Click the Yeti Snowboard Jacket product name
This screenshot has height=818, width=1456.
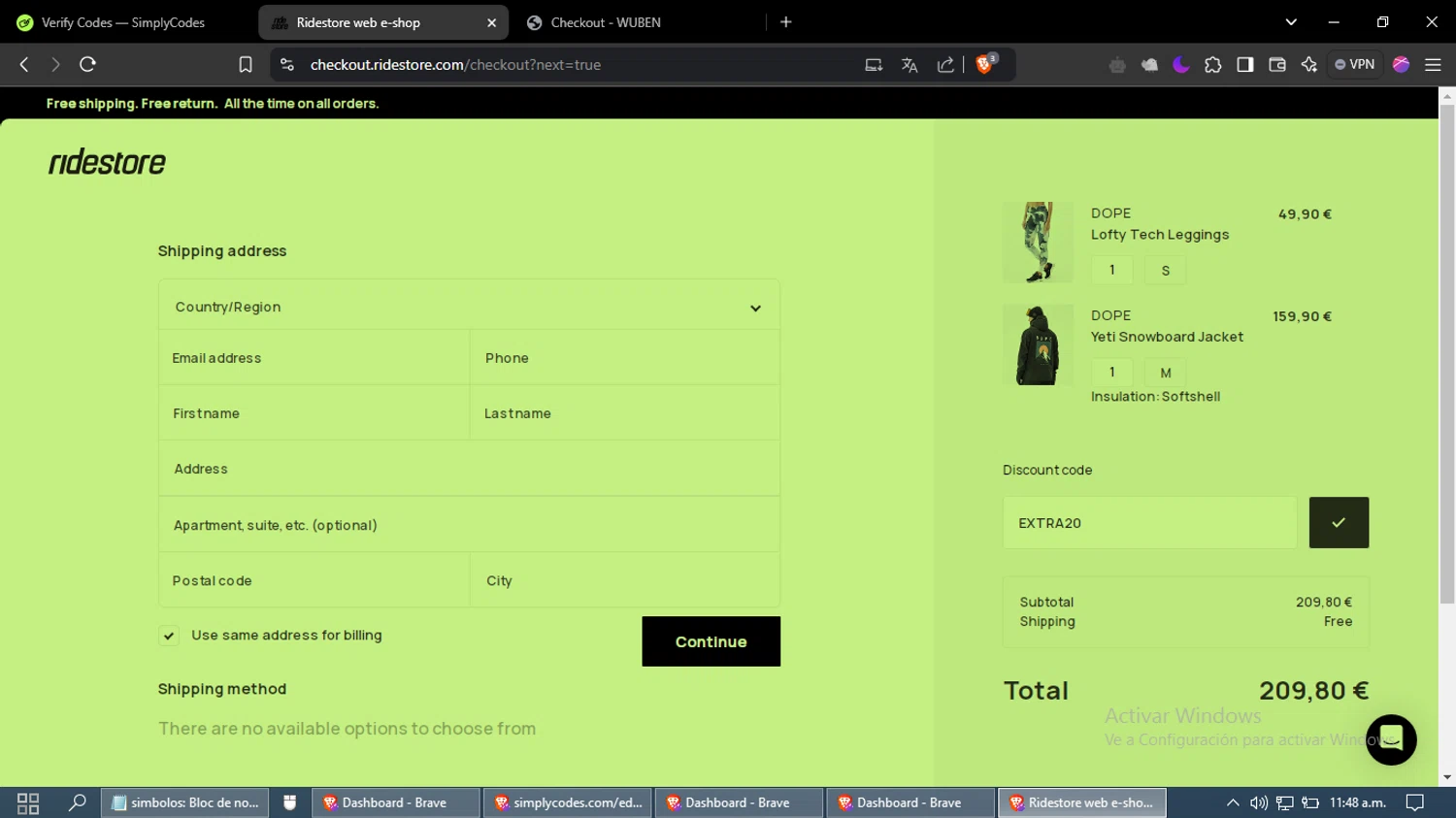click(x=1167, y=337)
